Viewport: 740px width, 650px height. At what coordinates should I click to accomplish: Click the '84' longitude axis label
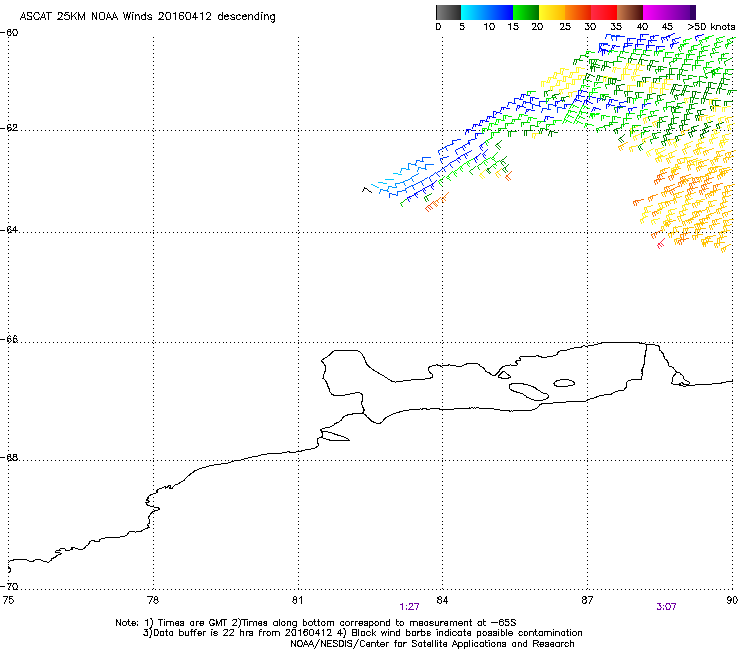442,600
